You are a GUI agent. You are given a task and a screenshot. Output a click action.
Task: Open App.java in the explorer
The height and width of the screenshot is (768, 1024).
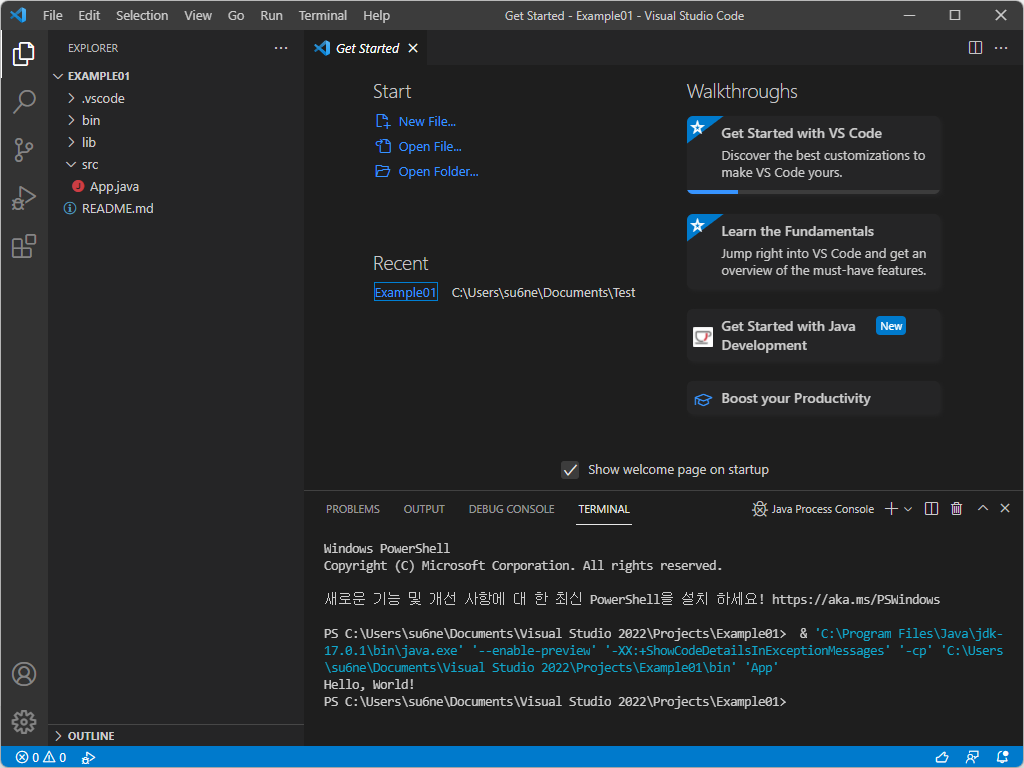pos(114,186)
